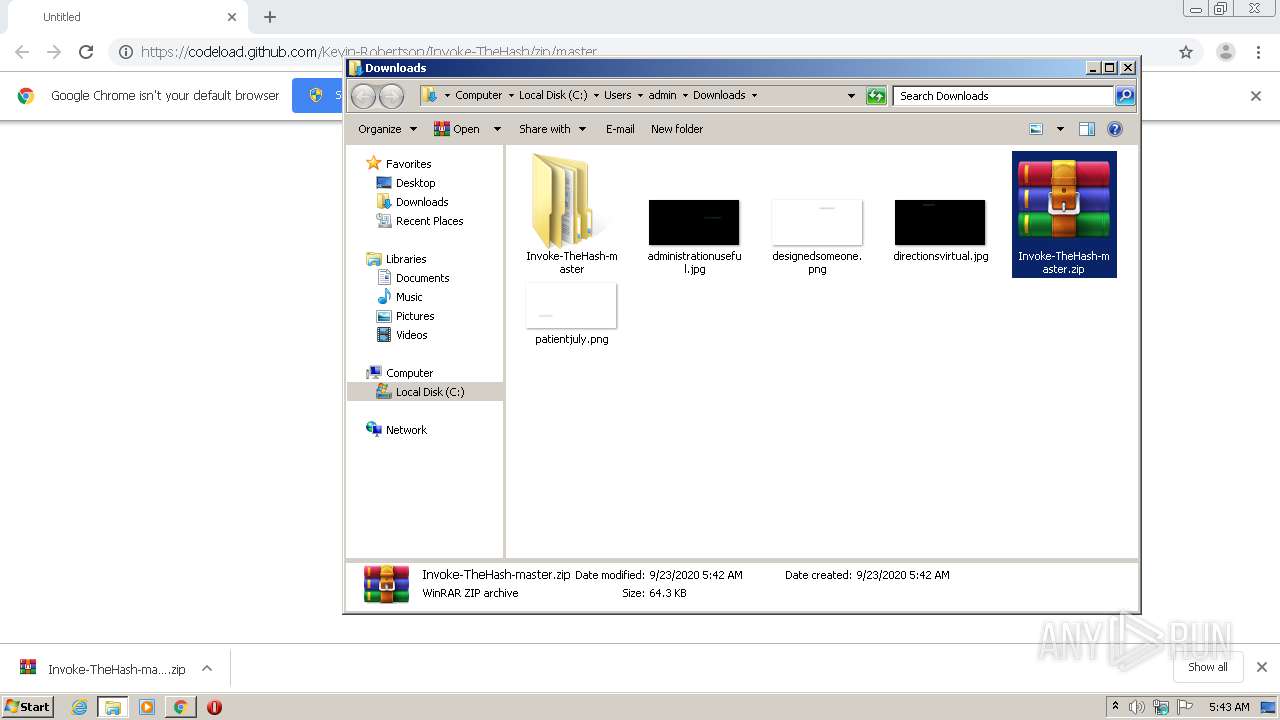Open Chrome three-dot menu
This screenshot has width=1280, height=720.
(1259, 52)
